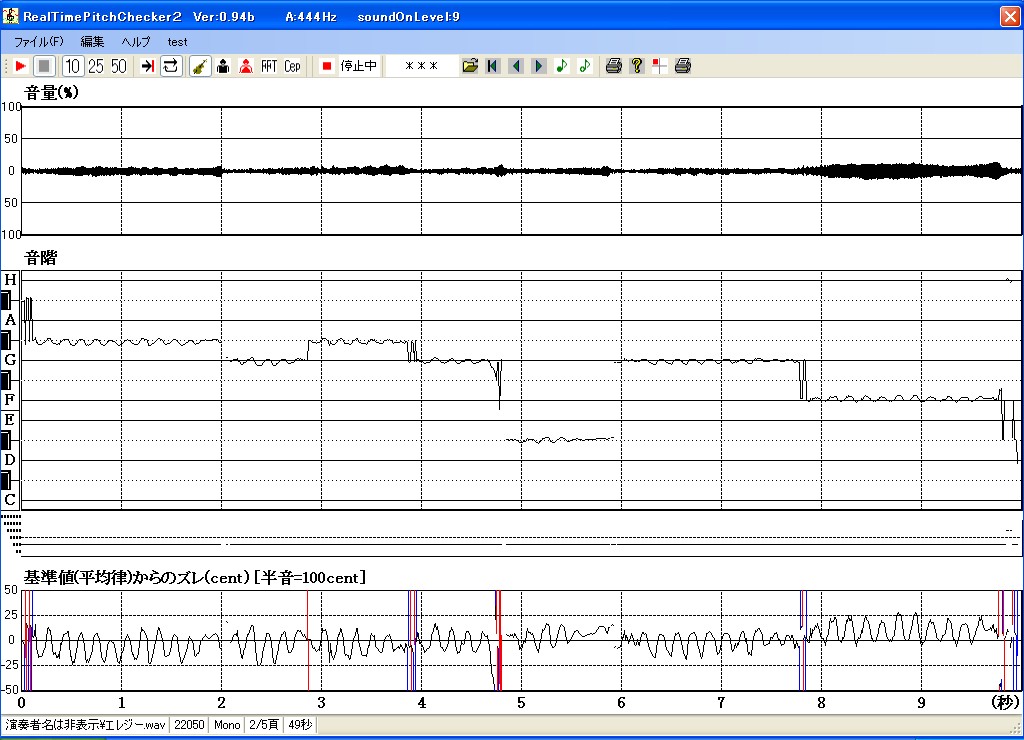1024x740 pixels.
Task: Click the rightmost printer icon
Action: [x=682, y=66]
